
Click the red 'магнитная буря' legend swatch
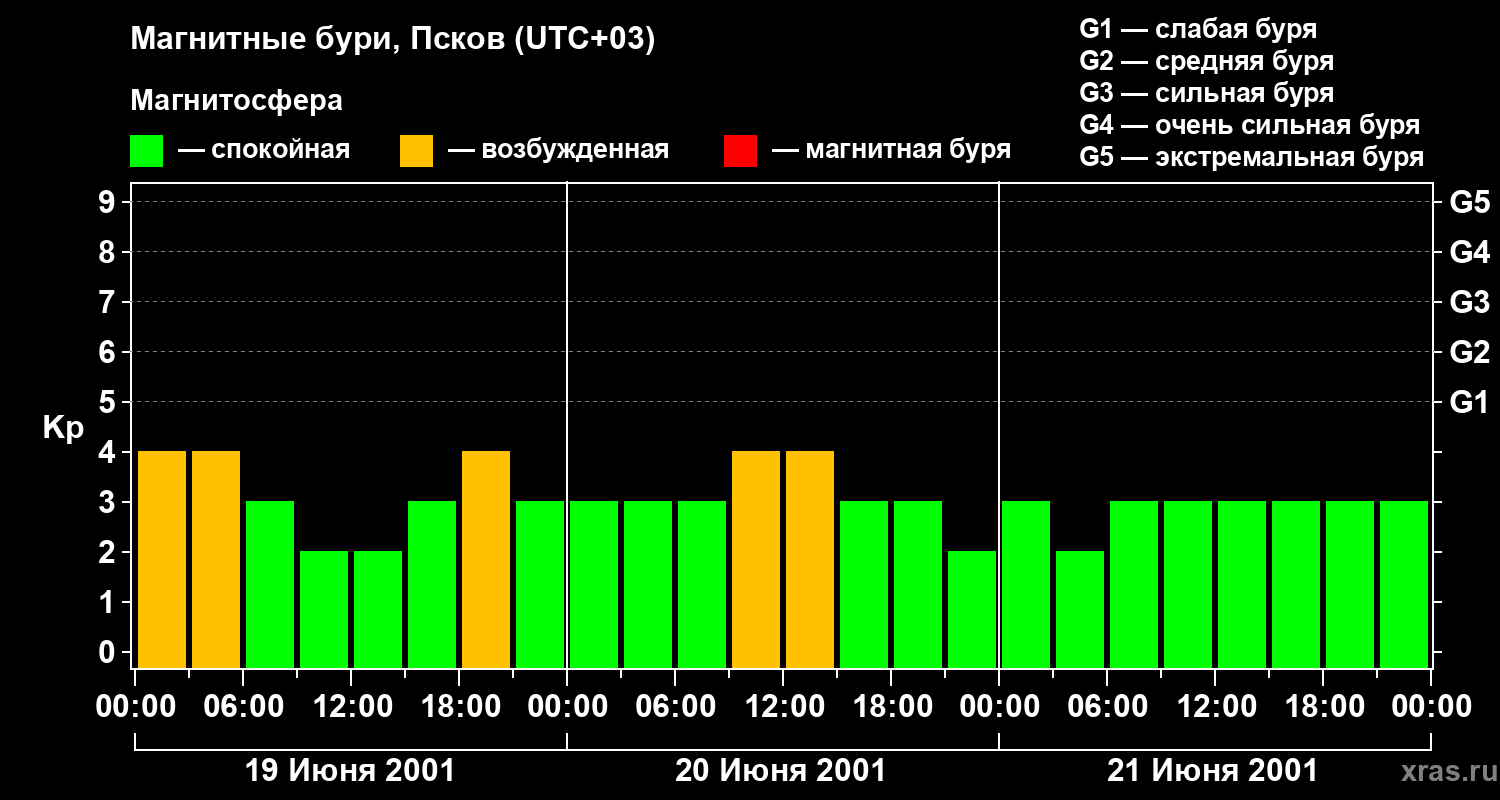point(741,151)
